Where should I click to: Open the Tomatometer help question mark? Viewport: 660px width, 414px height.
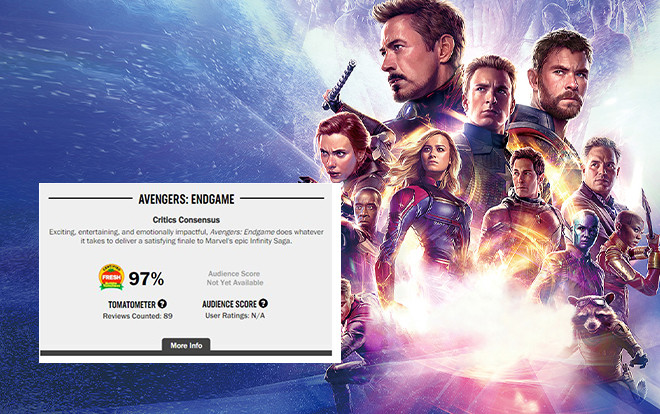click(162, 304)
